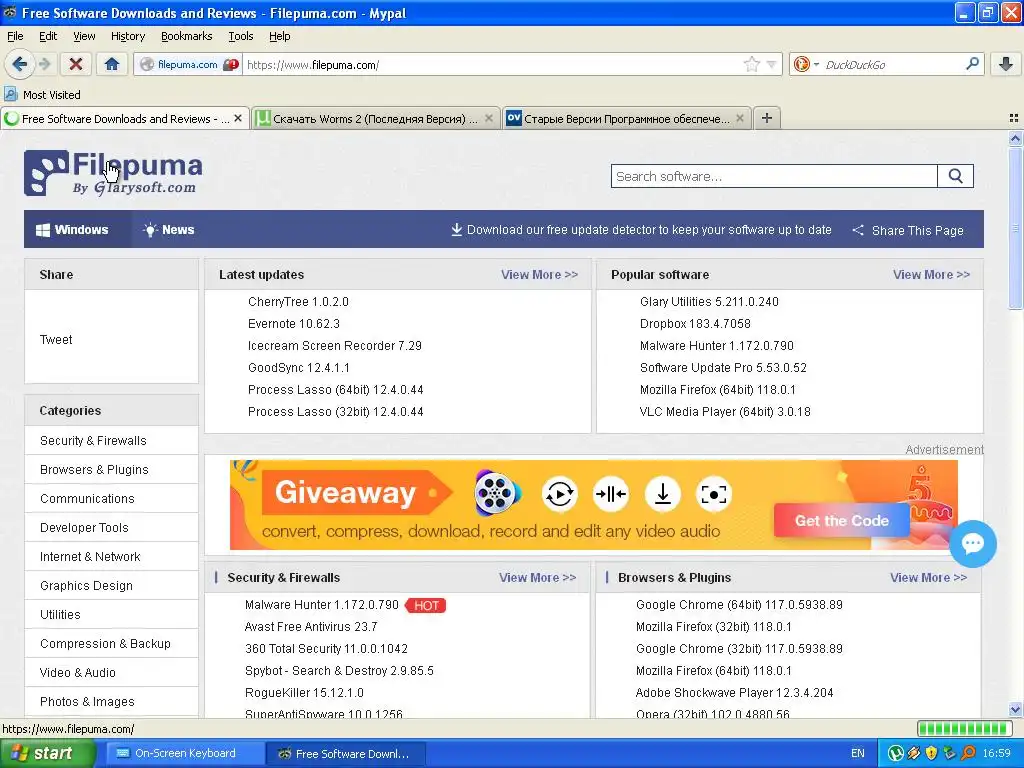The width and height of the screenshot is (1024, 768).
Task: Open the chat bubble widget
Action: (973, 543)
